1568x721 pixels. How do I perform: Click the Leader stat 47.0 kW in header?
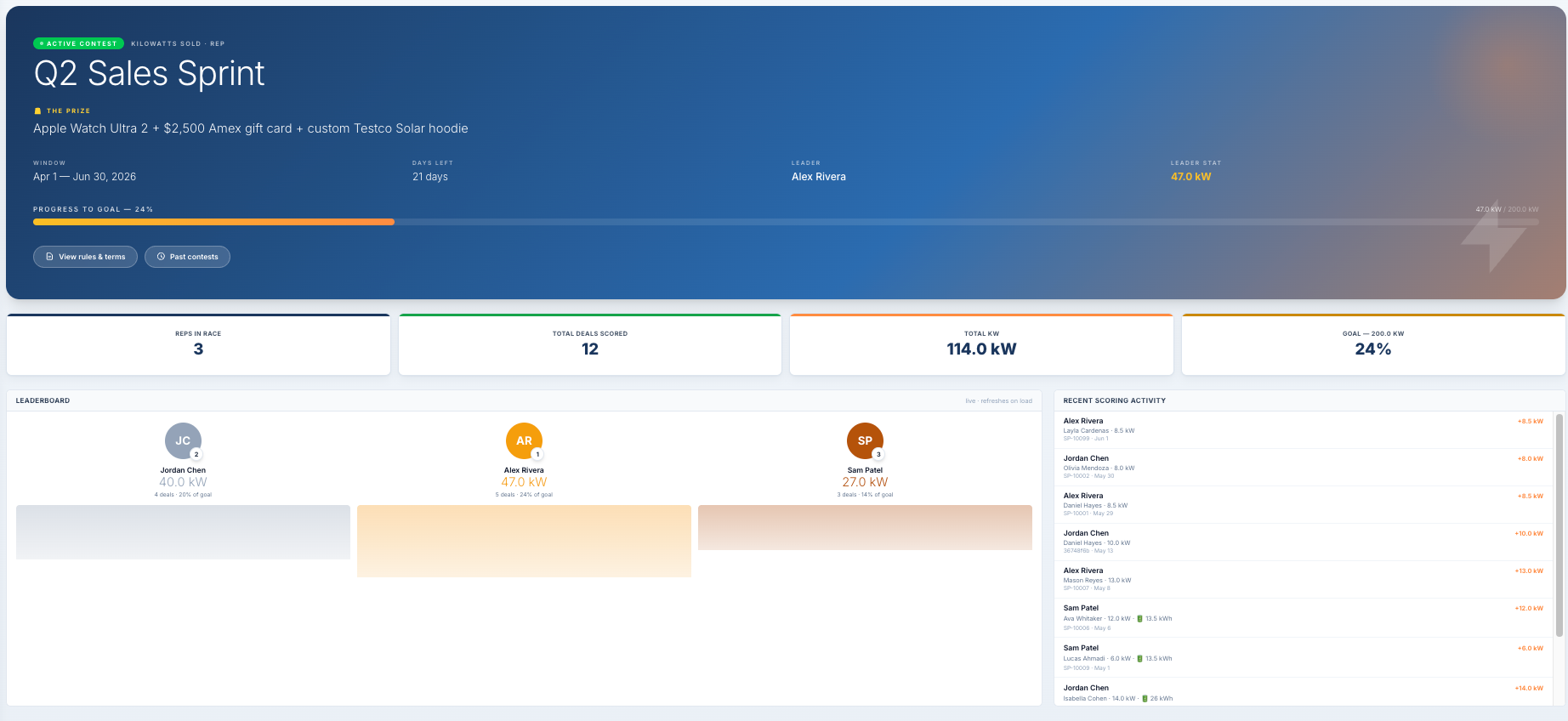tap(1190, 177)
